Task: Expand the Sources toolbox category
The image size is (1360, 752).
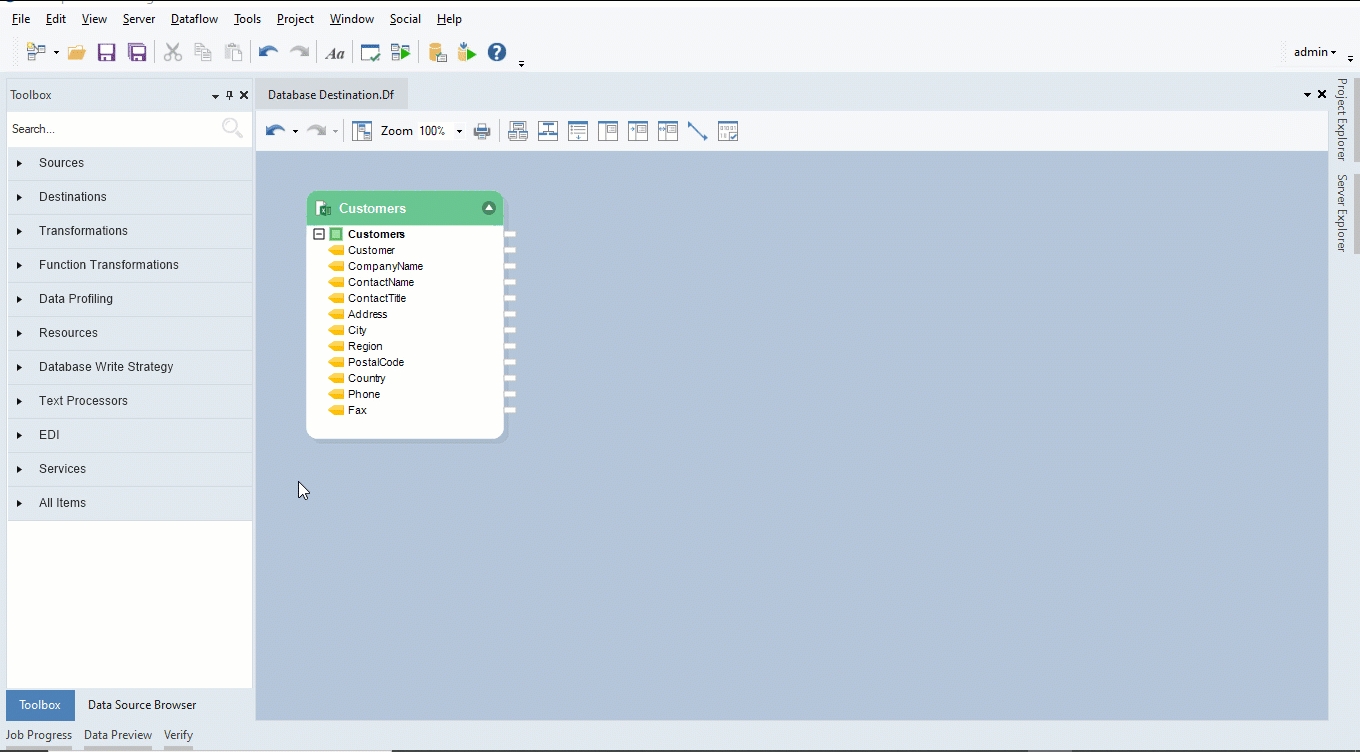Action: point(61,163)
